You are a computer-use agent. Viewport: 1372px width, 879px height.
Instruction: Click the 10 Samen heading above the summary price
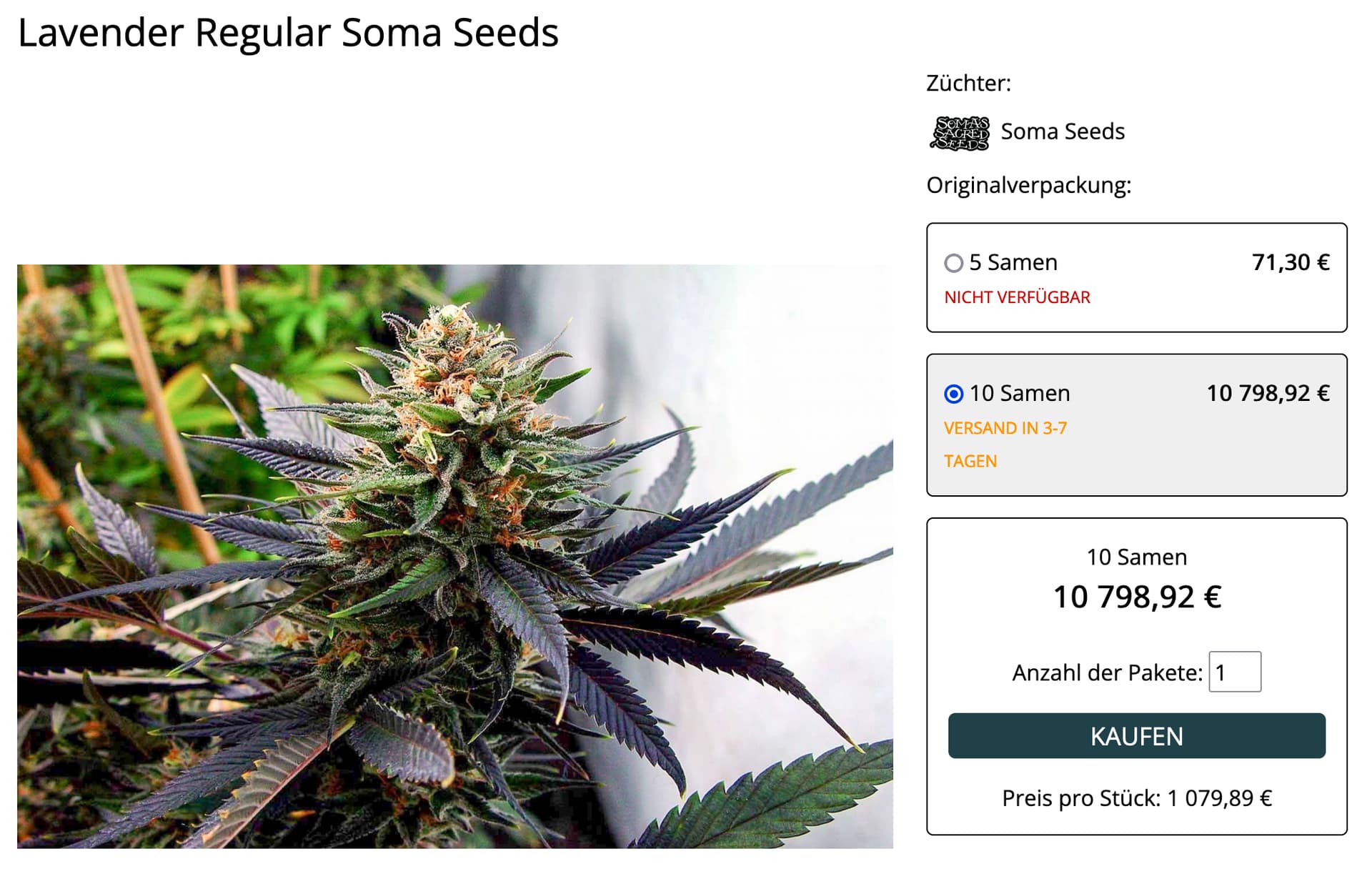click(x=1137, y=557)
